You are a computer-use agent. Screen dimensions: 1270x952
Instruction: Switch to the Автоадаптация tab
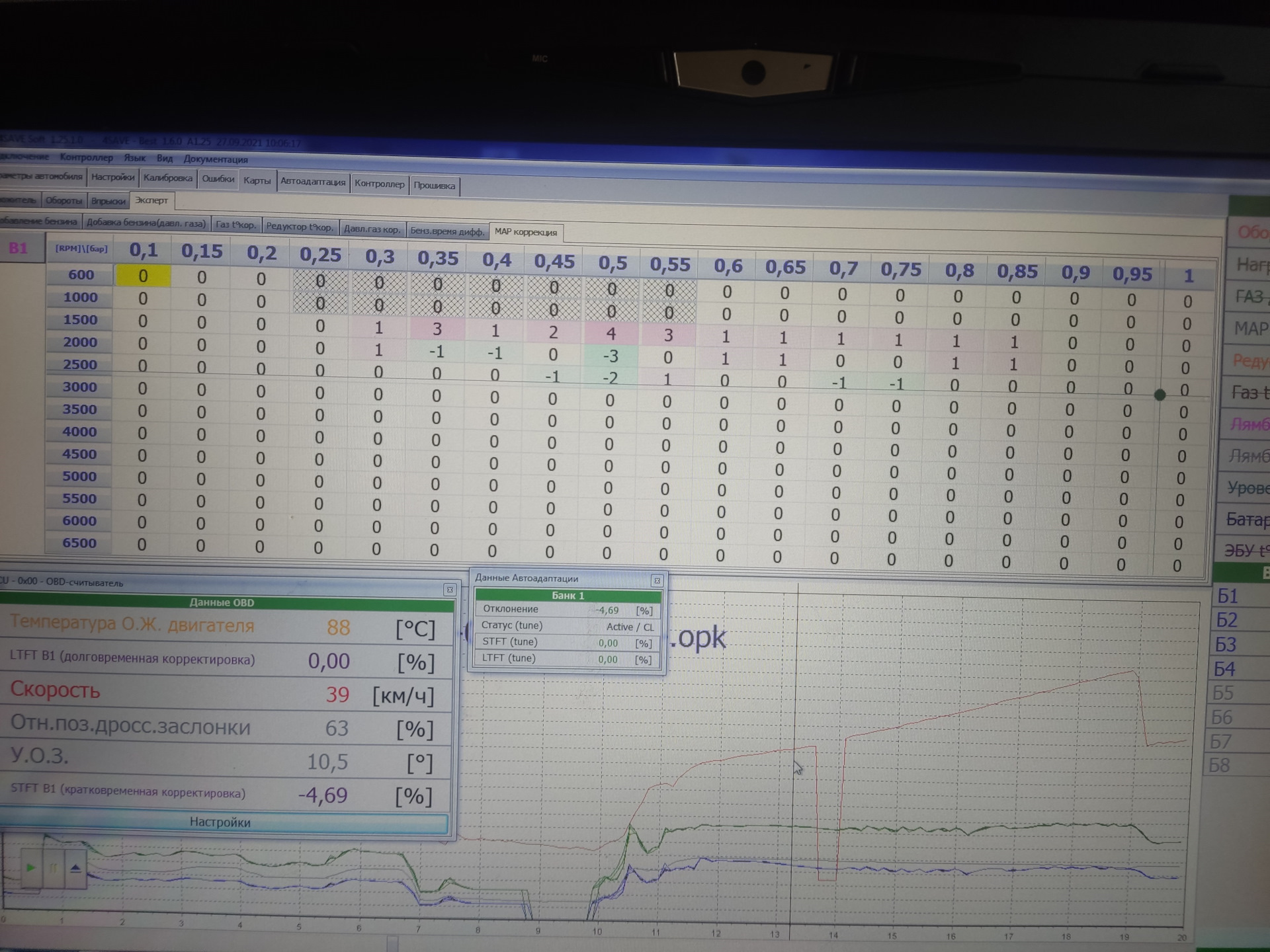click(312, 182)
